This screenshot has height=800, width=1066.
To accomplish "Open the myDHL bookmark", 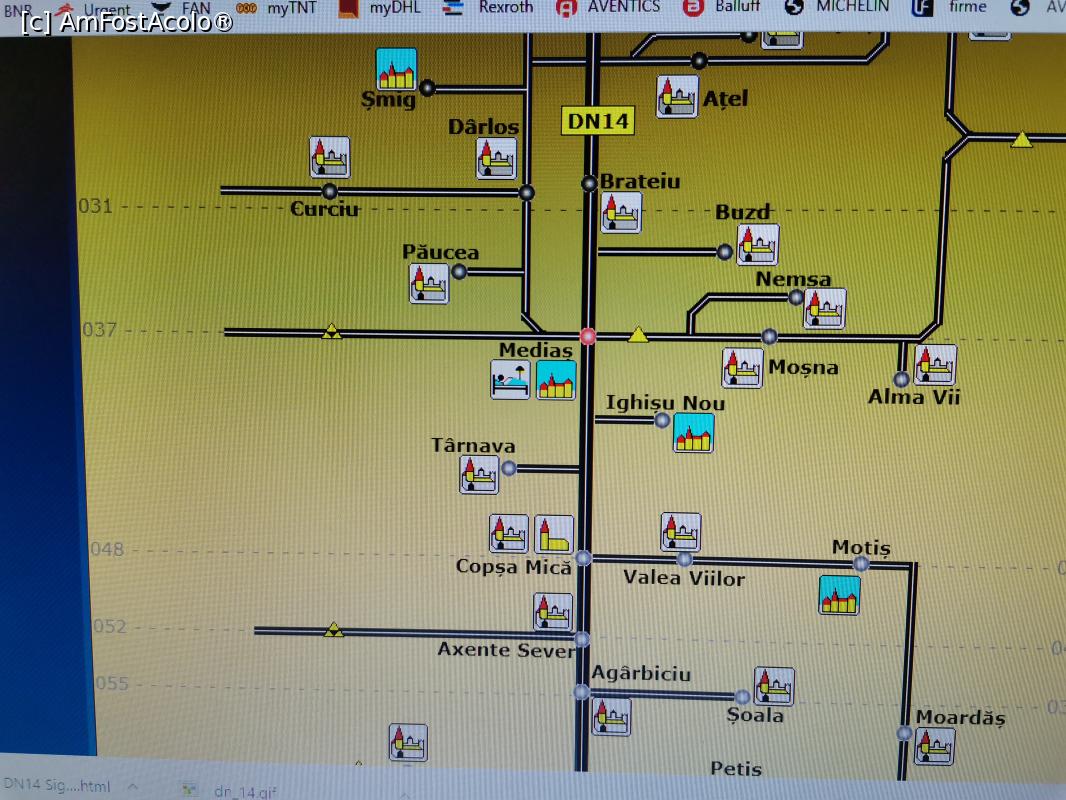I will point(394,8).
